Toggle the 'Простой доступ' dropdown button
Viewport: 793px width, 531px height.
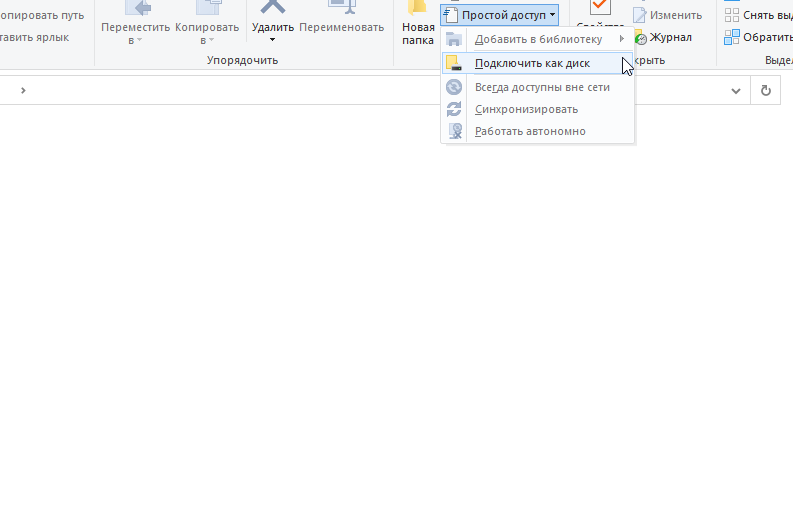point(499,15)
